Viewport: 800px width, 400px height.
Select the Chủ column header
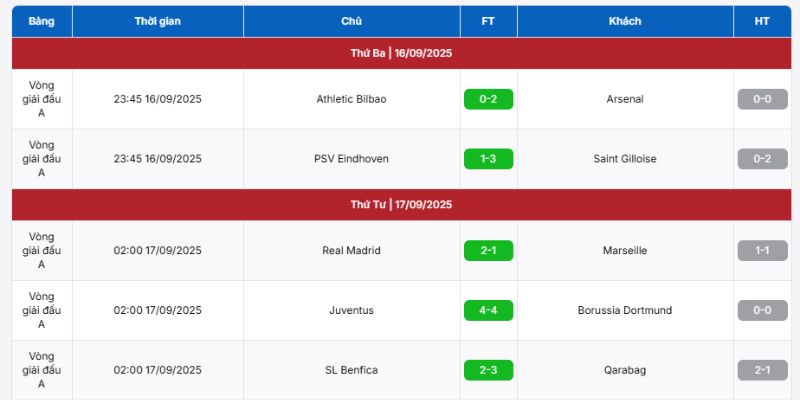click(351, 21)
